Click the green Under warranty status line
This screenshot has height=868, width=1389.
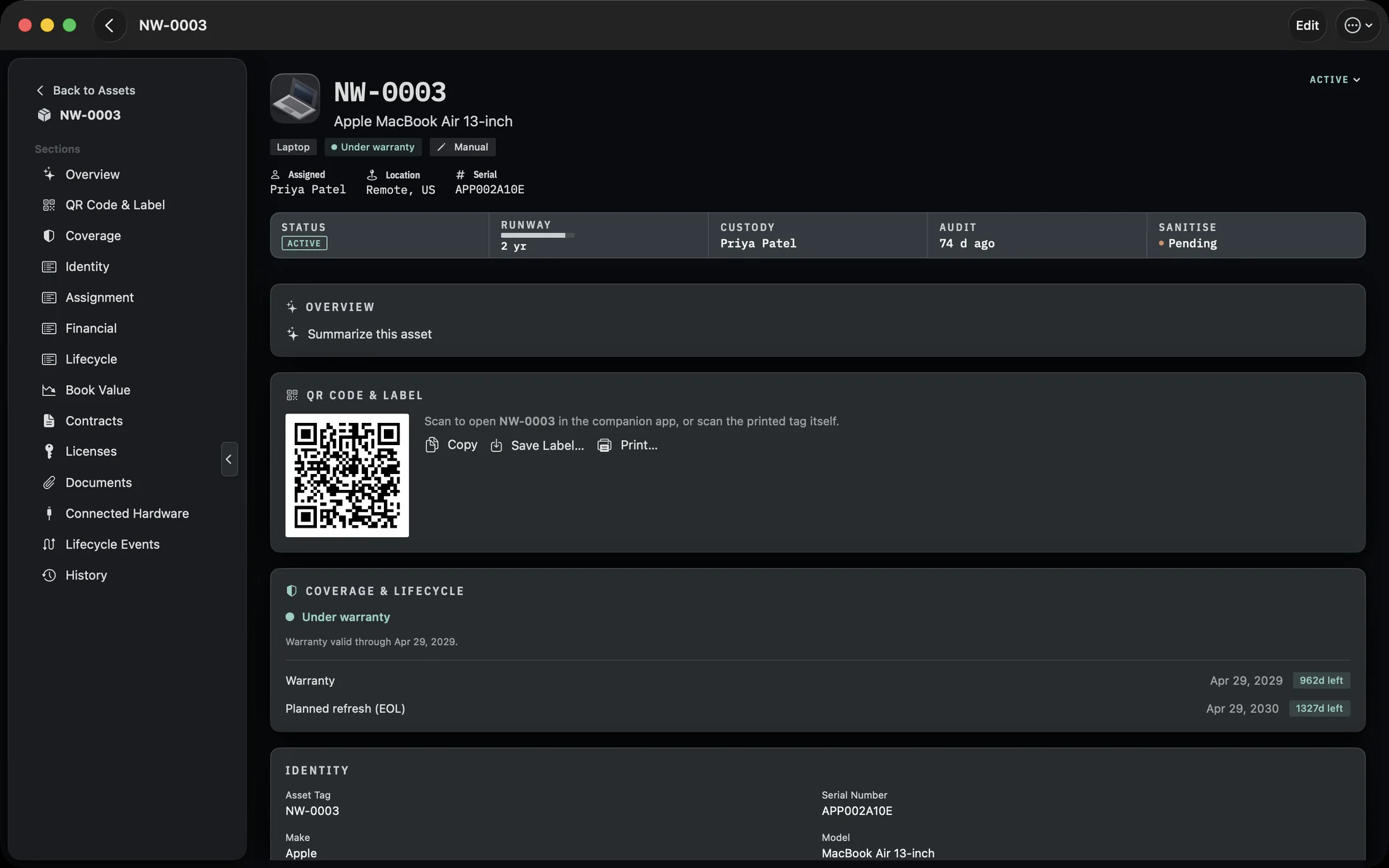click(338, 617)
